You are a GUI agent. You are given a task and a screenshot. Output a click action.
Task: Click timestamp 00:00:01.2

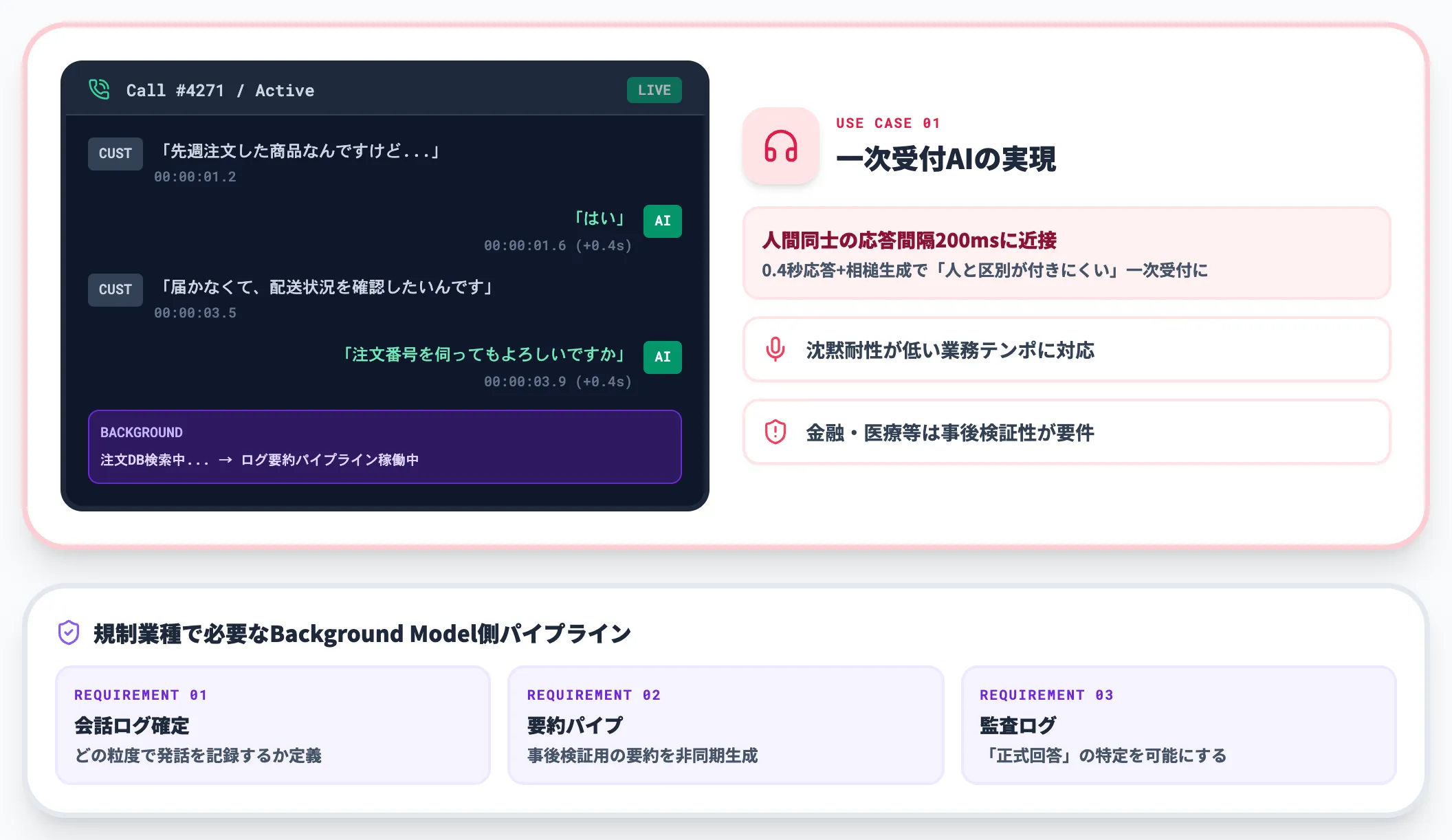pyautogui.click(x=195, y=177)
